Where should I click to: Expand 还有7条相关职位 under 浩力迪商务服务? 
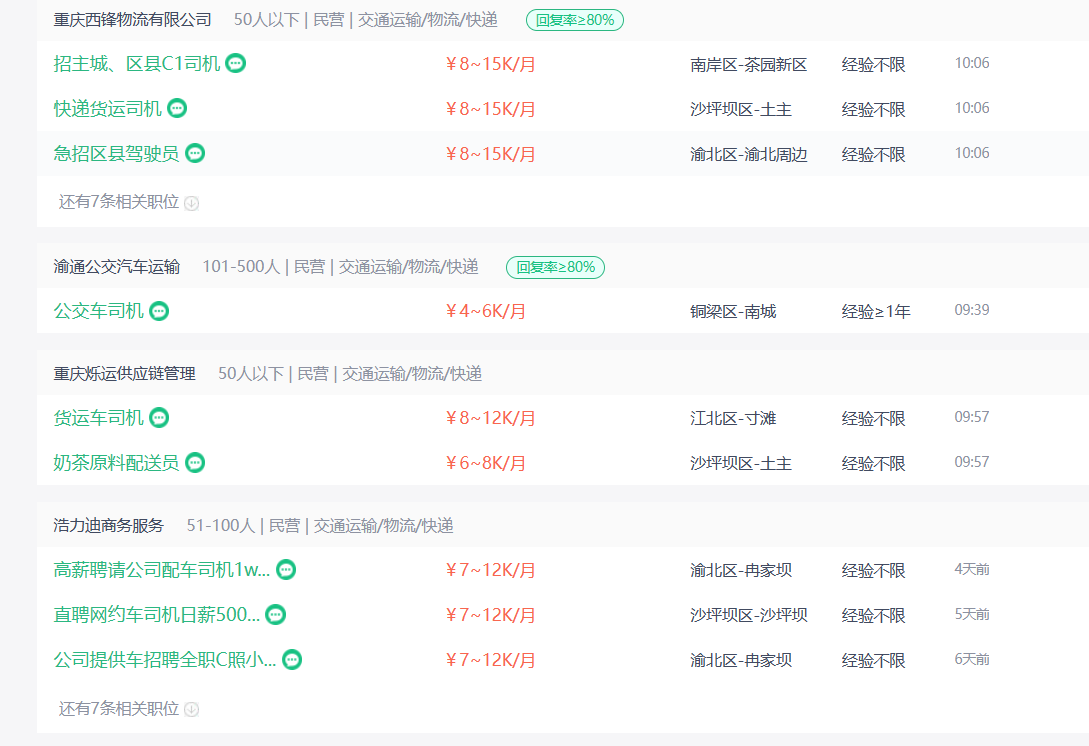click(x=128, y=709)
